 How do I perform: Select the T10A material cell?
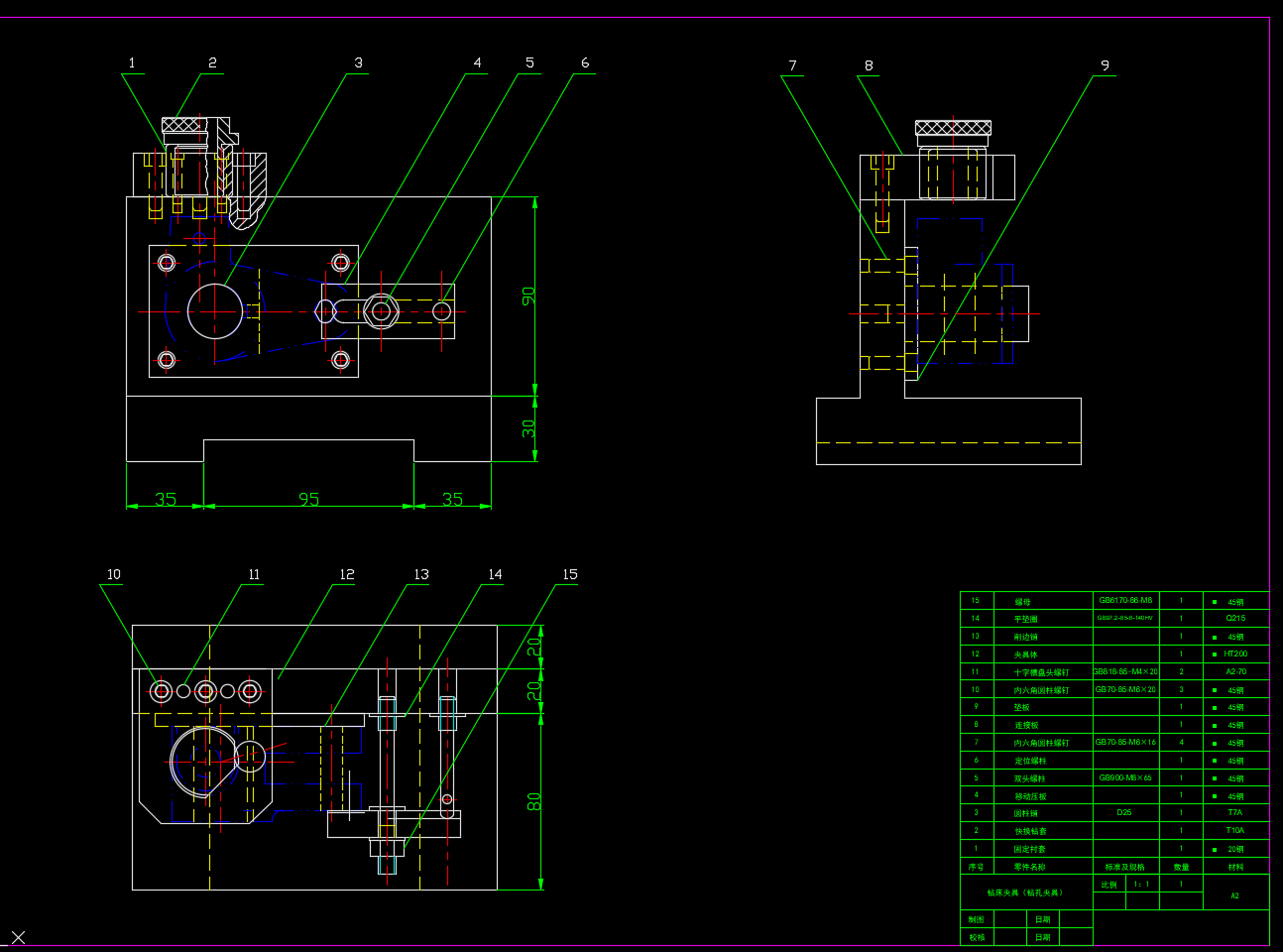(x=1235, y=830)
